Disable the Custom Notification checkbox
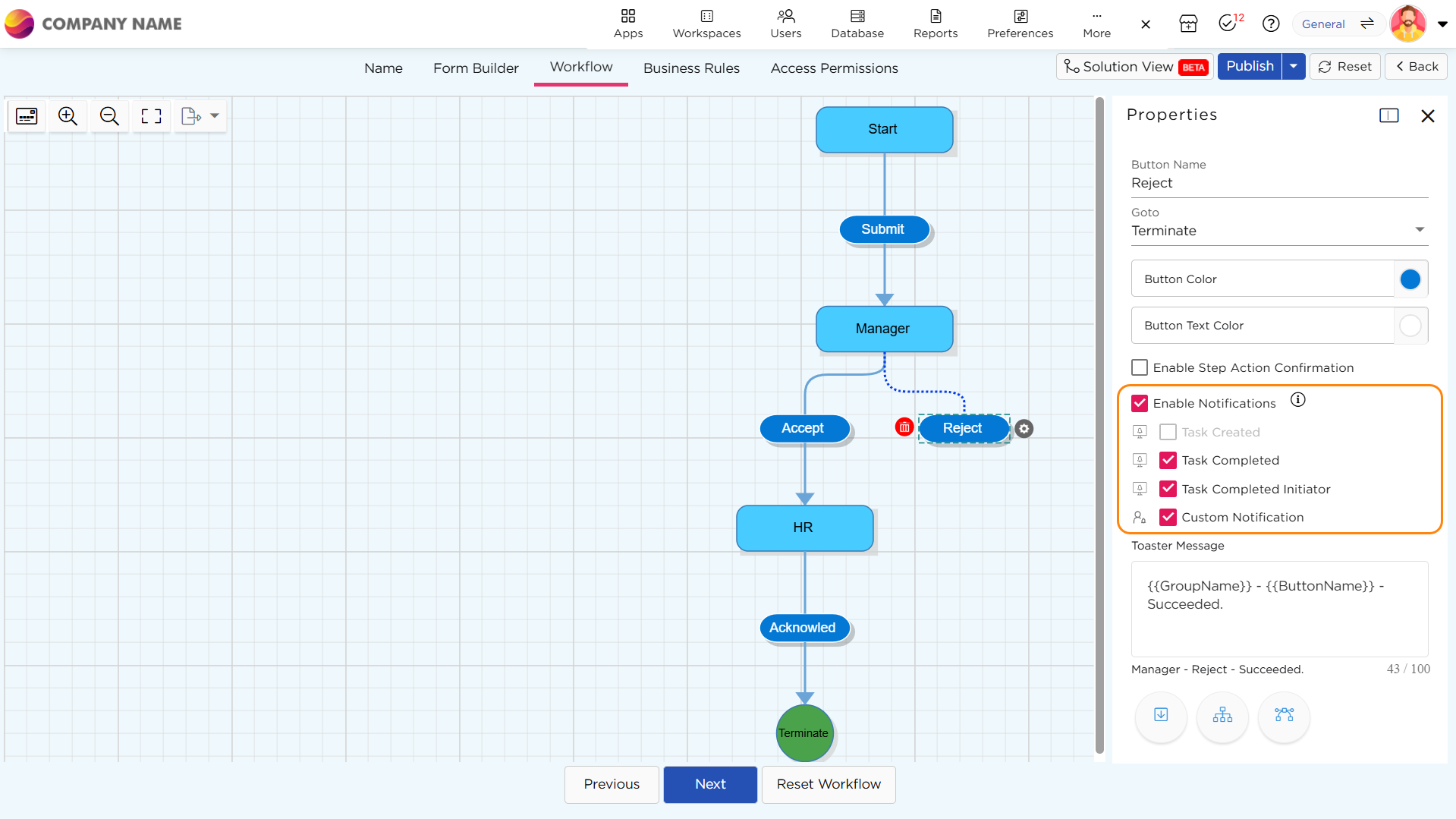 [1168, 518]
